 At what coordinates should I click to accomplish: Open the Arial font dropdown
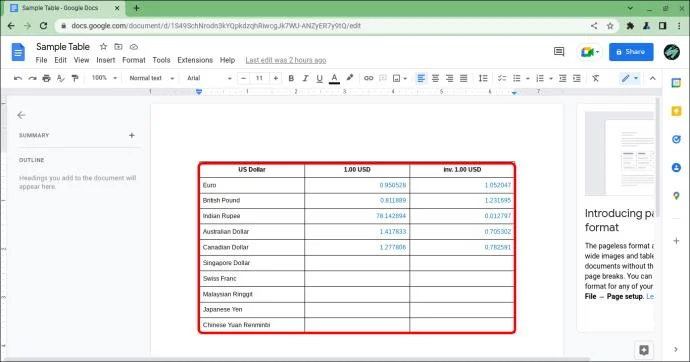(x=209, y=78)
